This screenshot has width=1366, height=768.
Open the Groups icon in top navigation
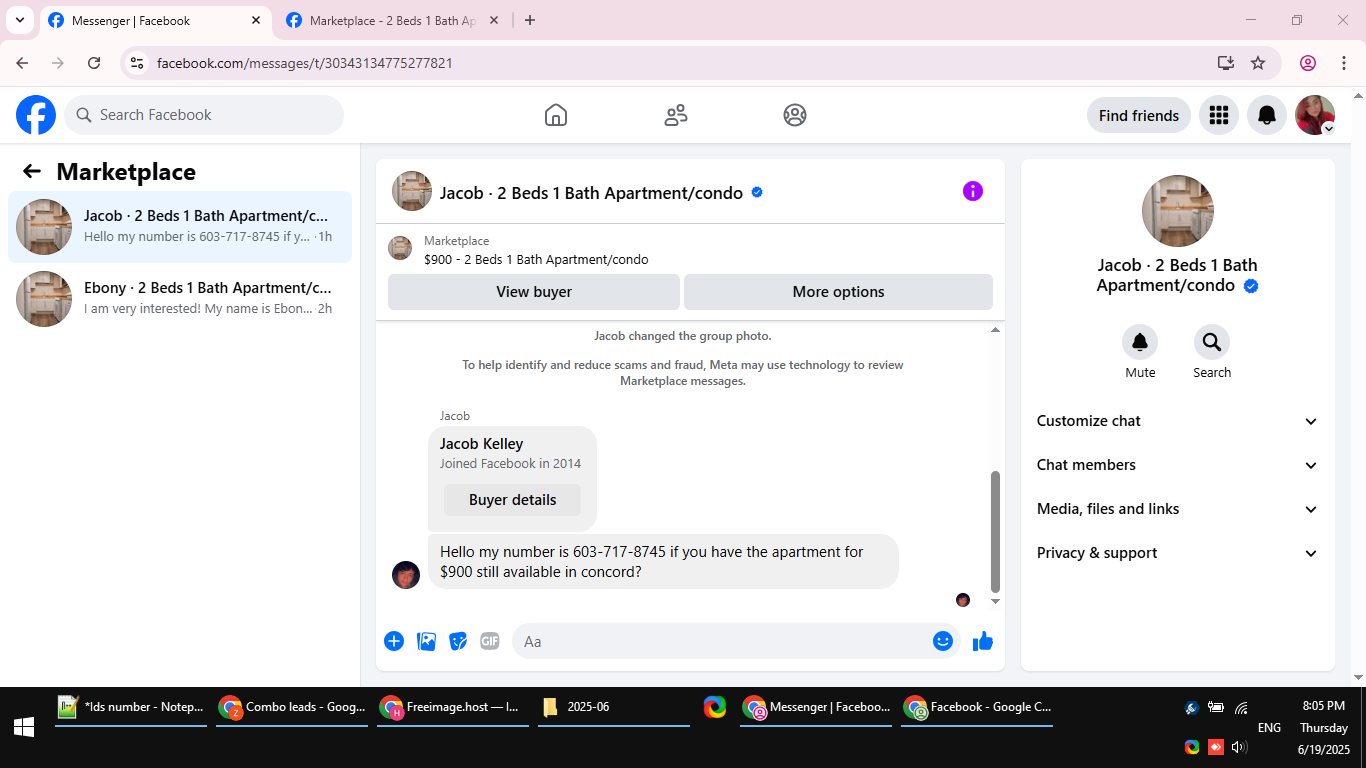(x=795, y=115)
